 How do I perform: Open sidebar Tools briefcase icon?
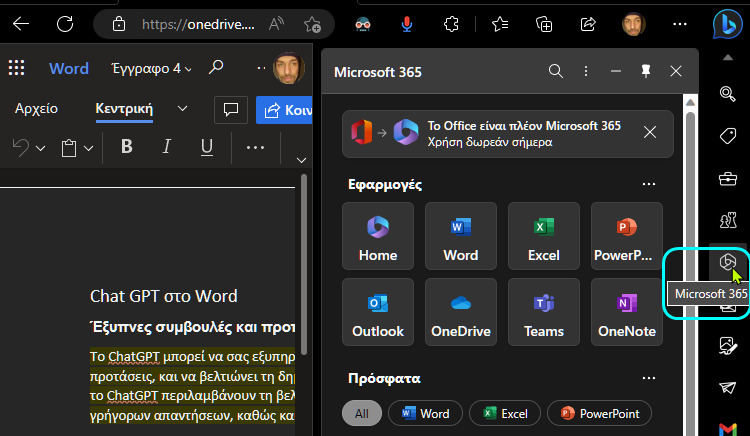pyautogui.click(x=728, y=179)
